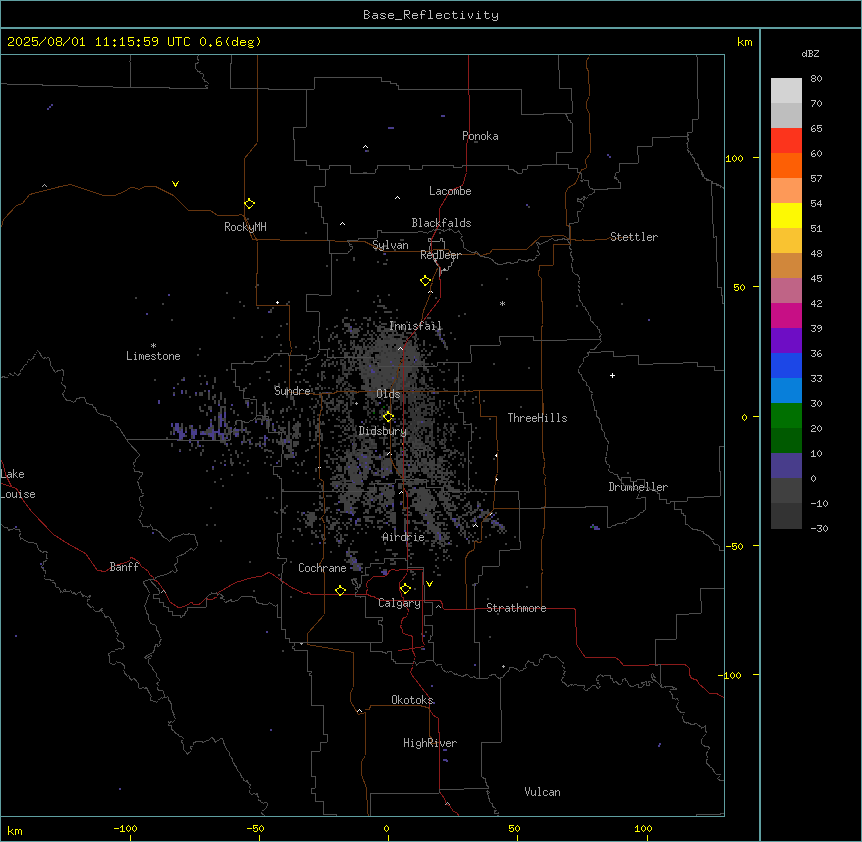This screenshot has width=862, height=842.
Task: Click the km unit label at top right
Action: point(745,42)
